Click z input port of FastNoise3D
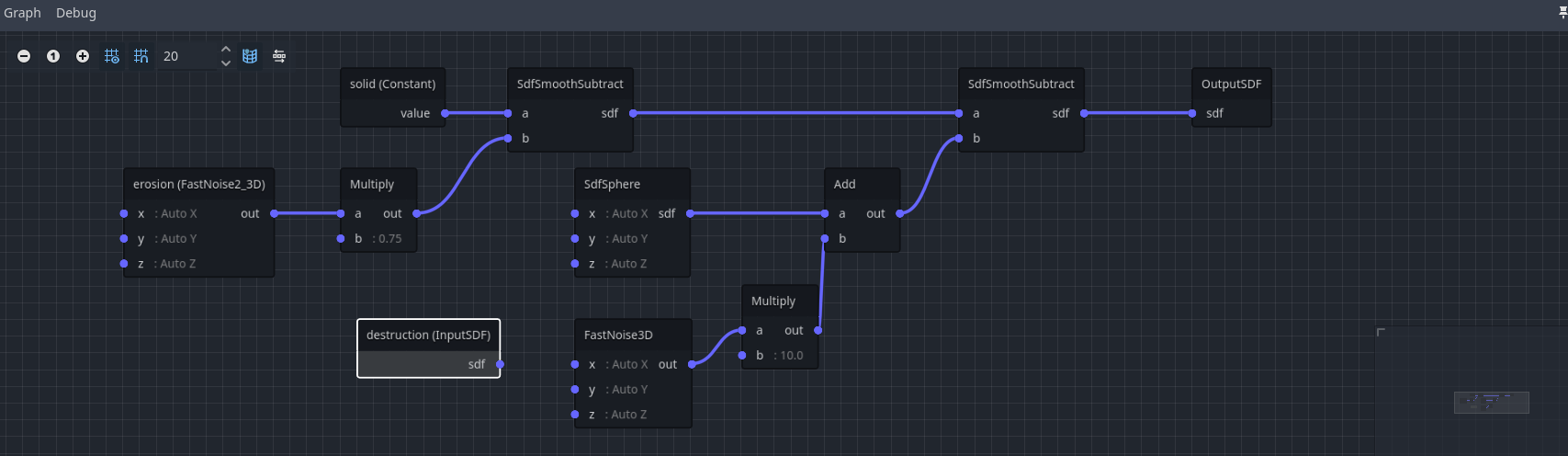The image size is (1568, 456). (x=575, y=414)
